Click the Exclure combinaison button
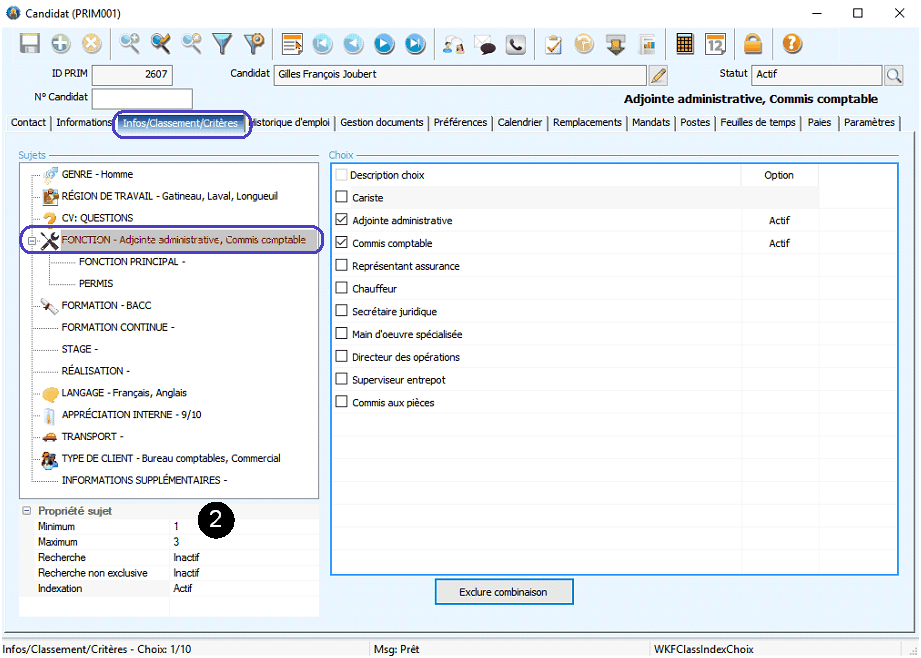The height and width of the screenshot is (658, 921). click(503, 592)
